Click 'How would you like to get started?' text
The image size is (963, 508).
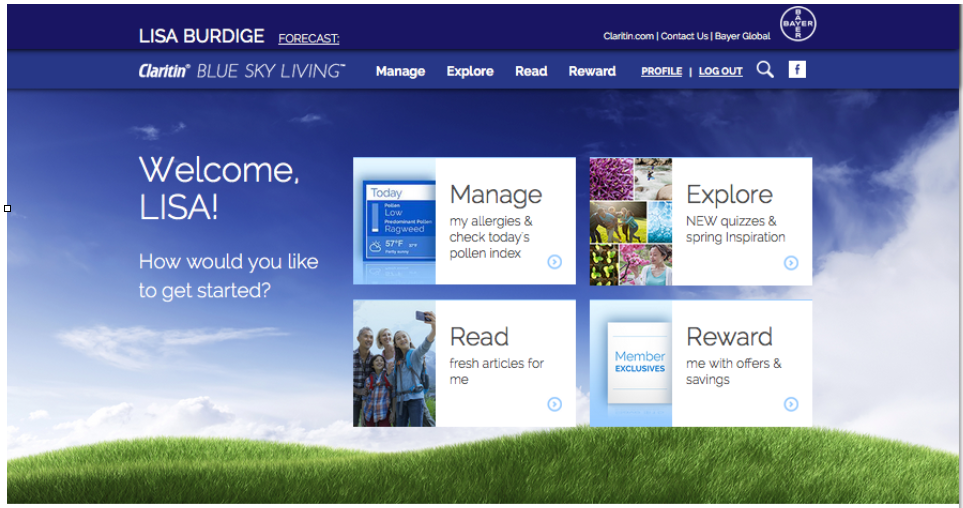pyautogui.click(x=228, y=276)
